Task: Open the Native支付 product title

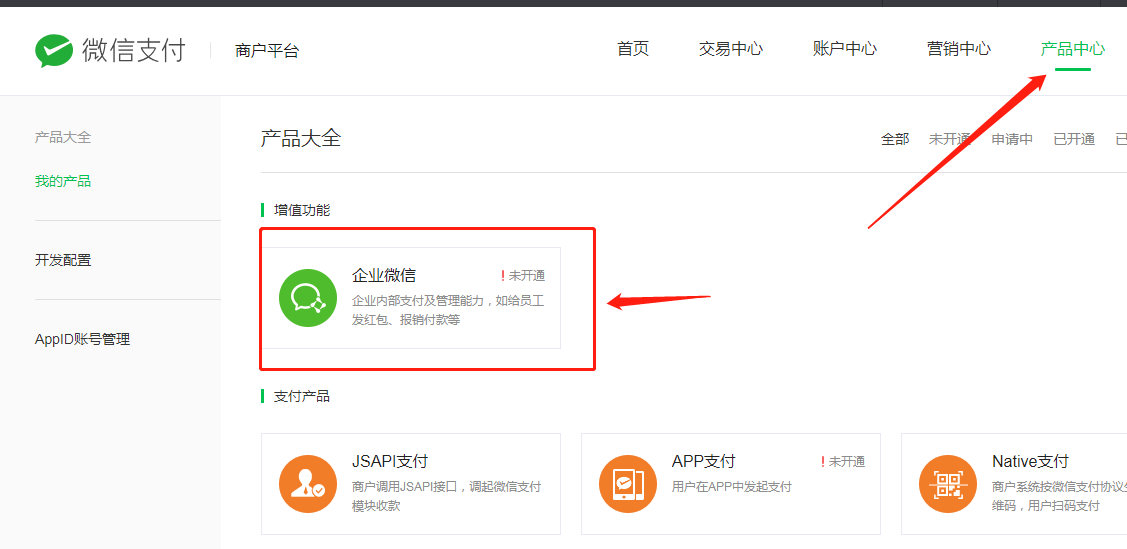Action: click(1030, 461)
